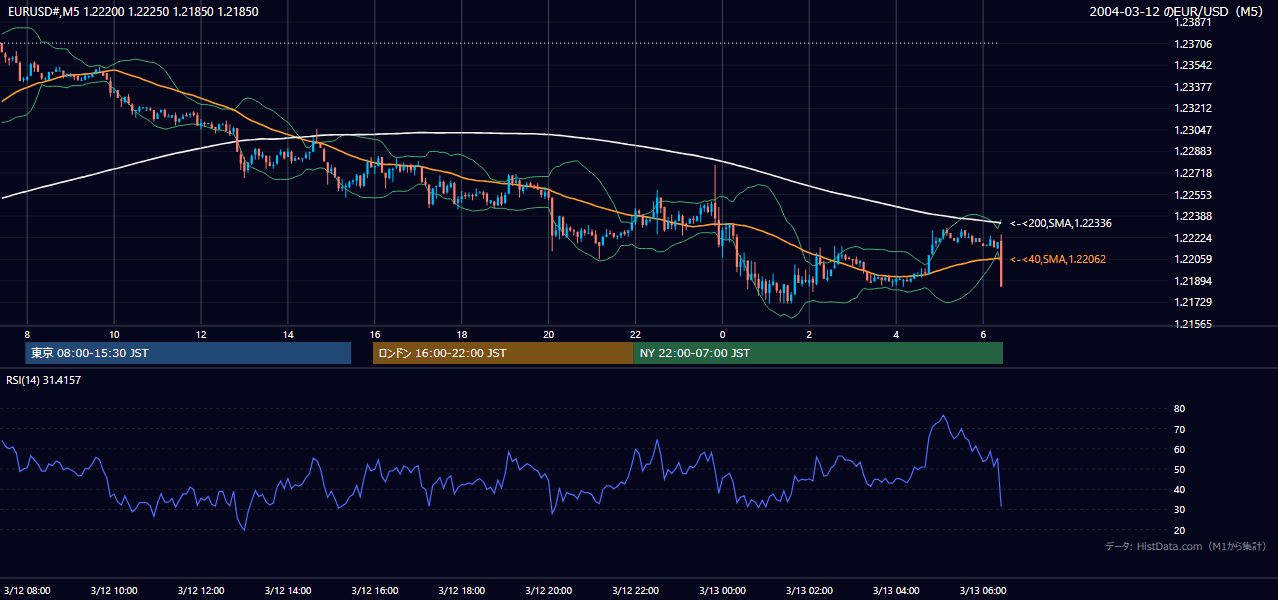This screenshot has width=1278, height=600.
Task: Click the 3/12 18:00 time axis label
Action: click(462, 590)
